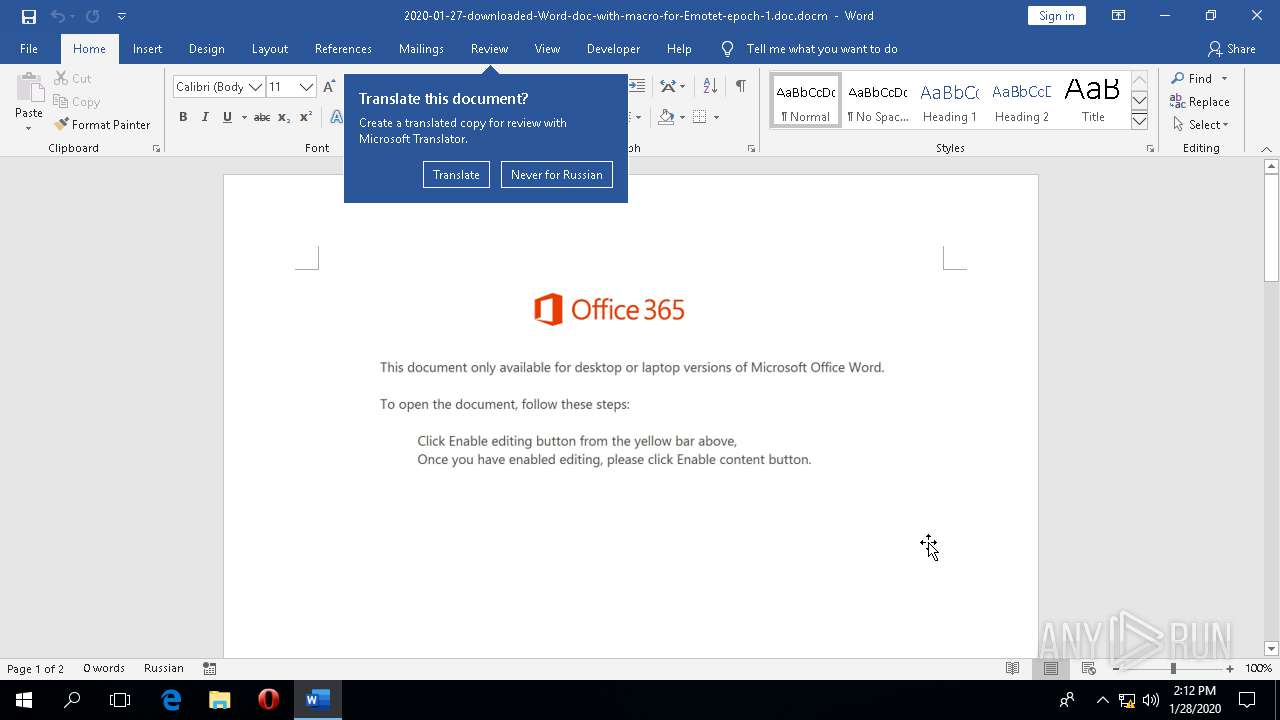Screen dimensions: 1280x720
Task: Click the 100% zoom level
Action: [x=1258, y=669]
